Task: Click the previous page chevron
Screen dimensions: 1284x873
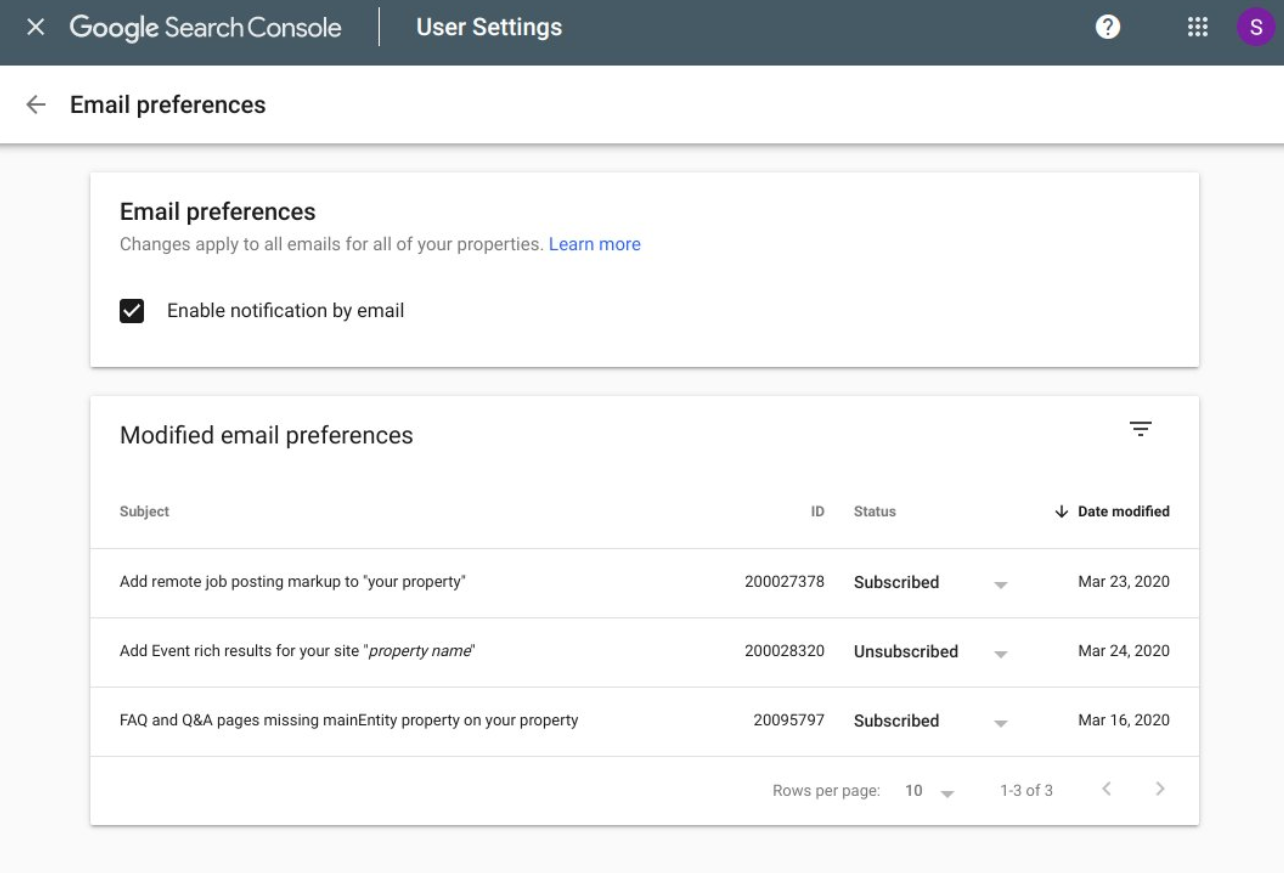Action: [x=1106, y=789]
